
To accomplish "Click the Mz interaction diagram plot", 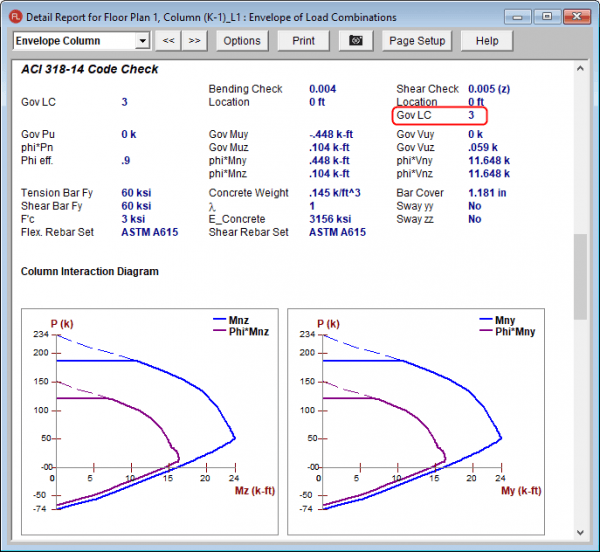I will (148, 420).
